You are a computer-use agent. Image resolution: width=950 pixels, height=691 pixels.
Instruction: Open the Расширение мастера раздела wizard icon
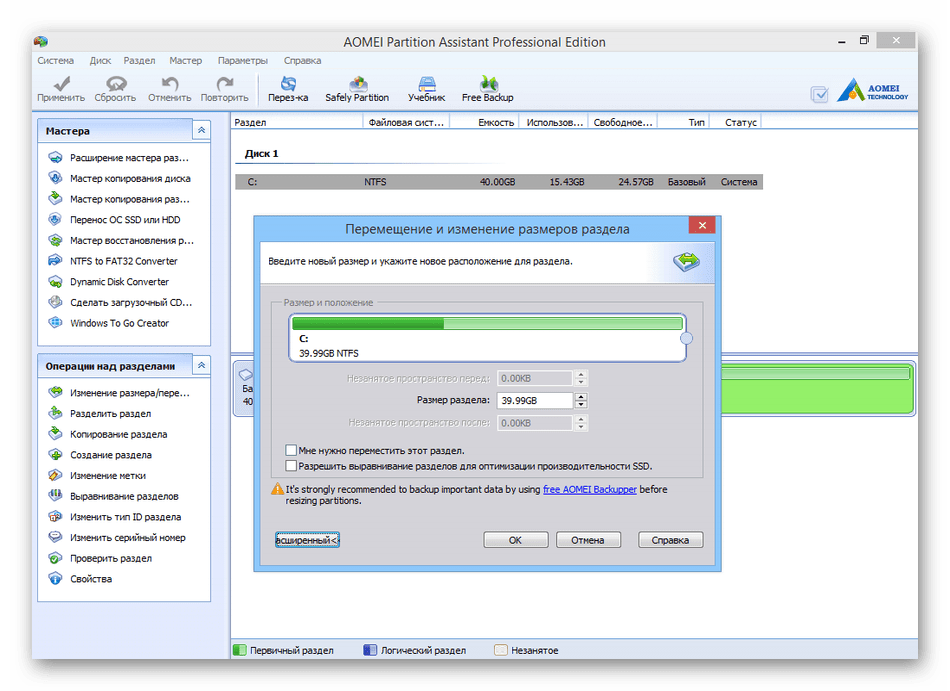tap(55, 157)
